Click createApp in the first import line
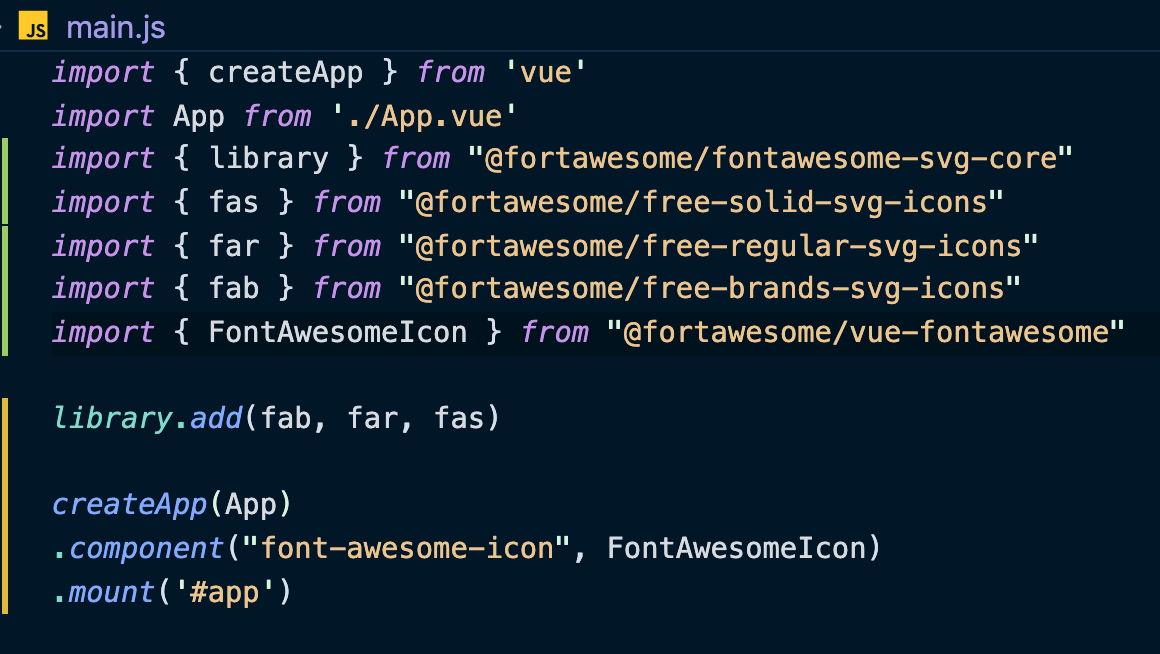This screenshot has height=654, width=1160. 286,73
